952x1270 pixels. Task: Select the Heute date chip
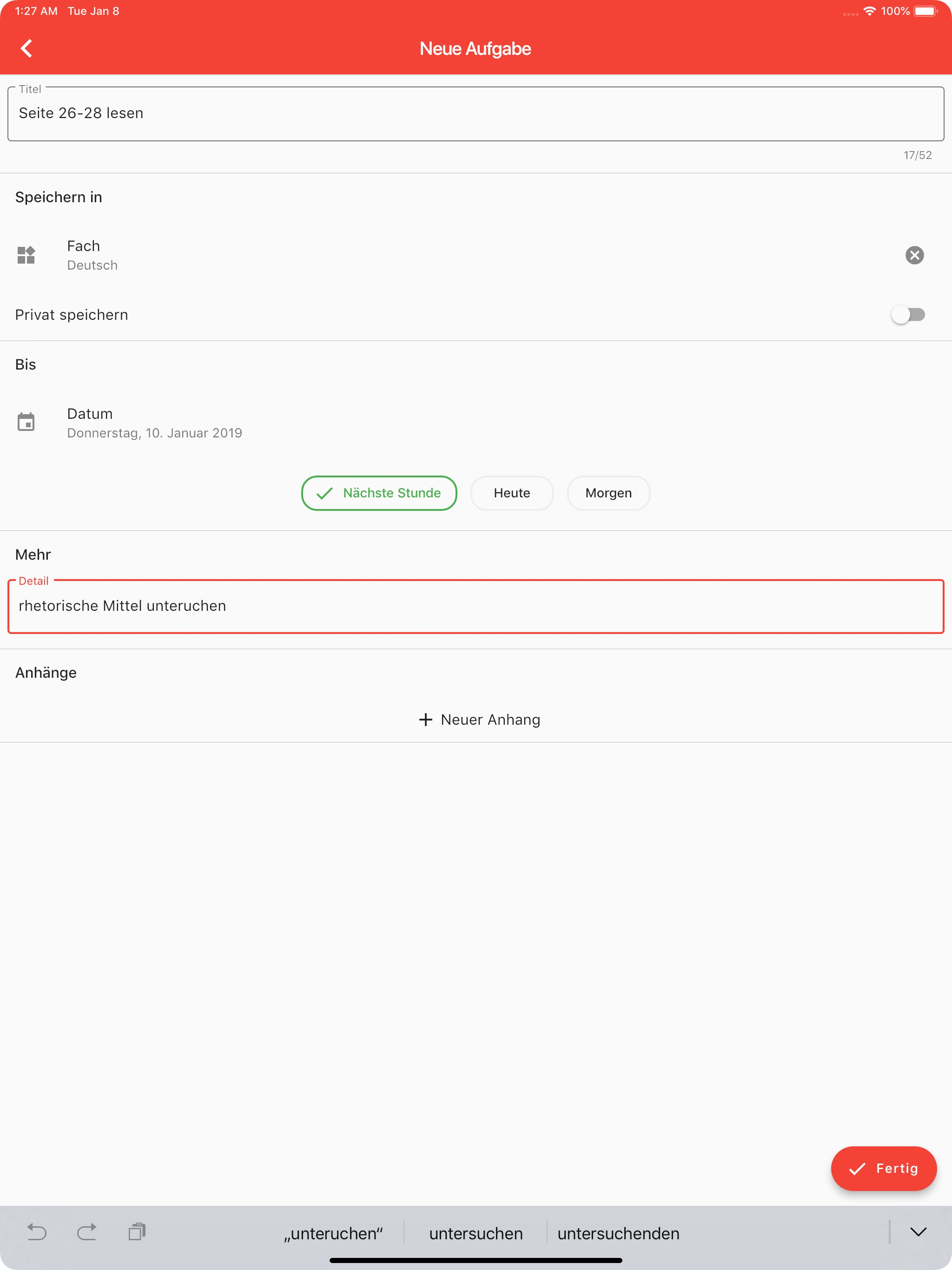coord(512,493)
